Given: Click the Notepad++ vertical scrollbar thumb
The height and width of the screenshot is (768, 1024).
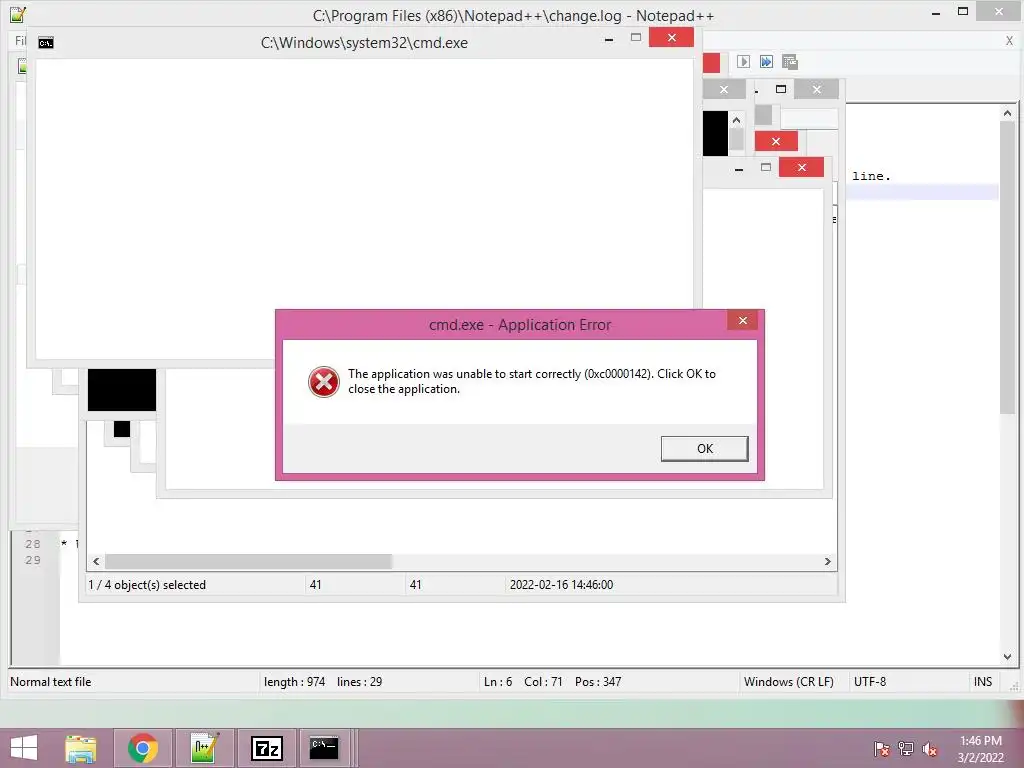Looking at the screenshot, I should click(x=1007, y=267).
